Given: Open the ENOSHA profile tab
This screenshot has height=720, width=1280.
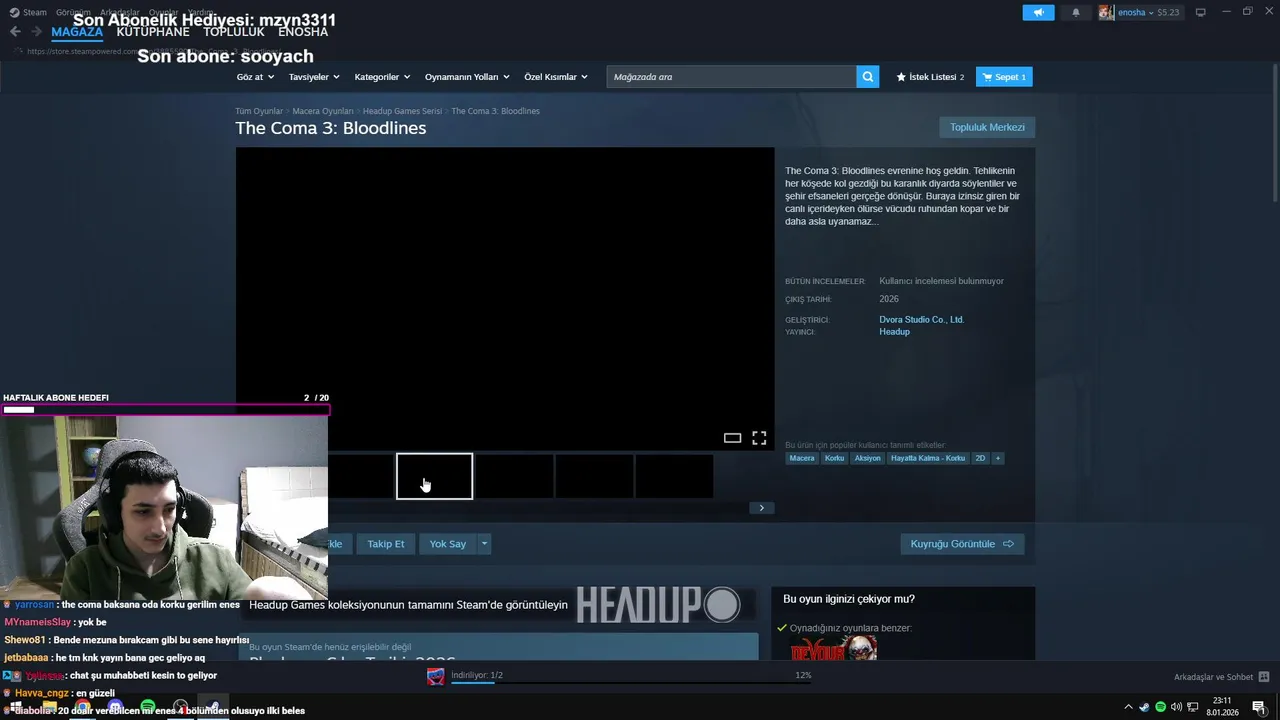Looking at the screenshot, I should [x=303, y=32].
